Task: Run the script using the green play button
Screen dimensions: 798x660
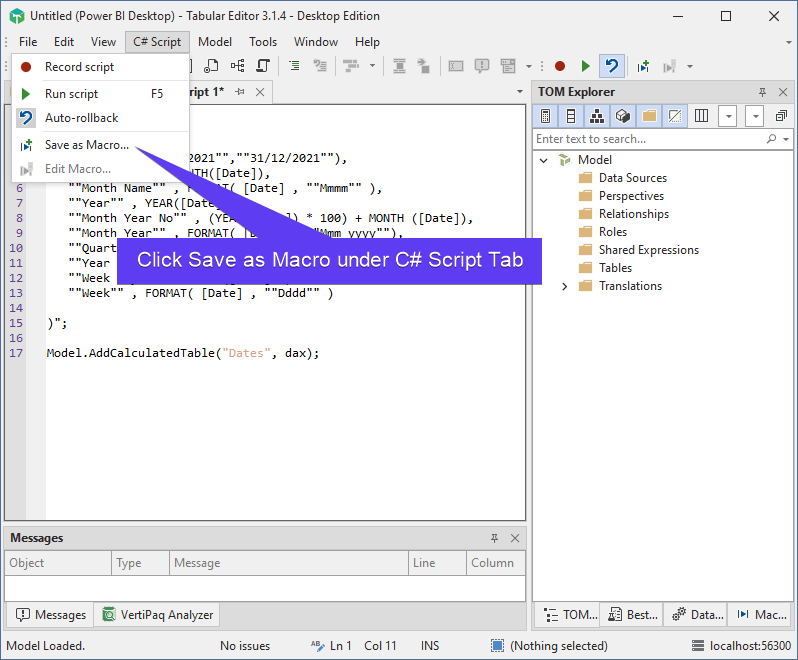Action: (585, 66)
